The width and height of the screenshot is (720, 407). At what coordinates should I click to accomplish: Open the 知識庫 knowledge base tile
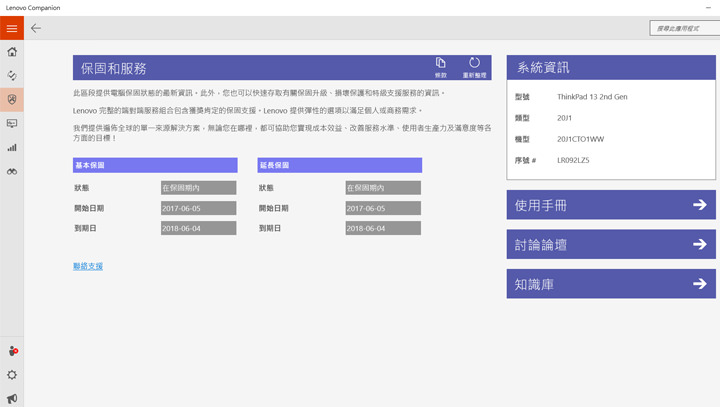pos(610,284)
